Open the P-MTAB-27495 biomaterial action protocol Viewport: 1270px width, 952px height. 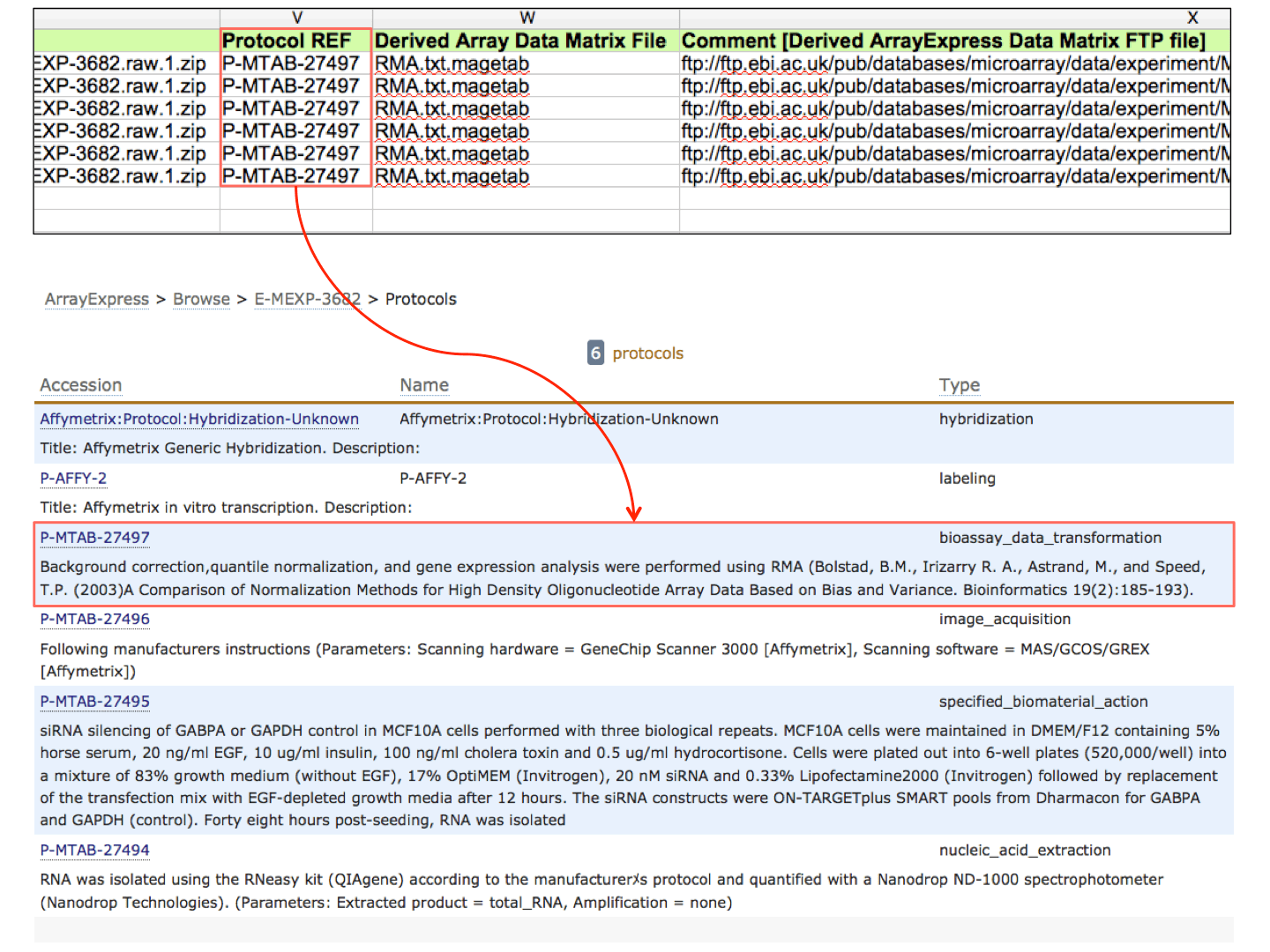[x=94, y=702]
